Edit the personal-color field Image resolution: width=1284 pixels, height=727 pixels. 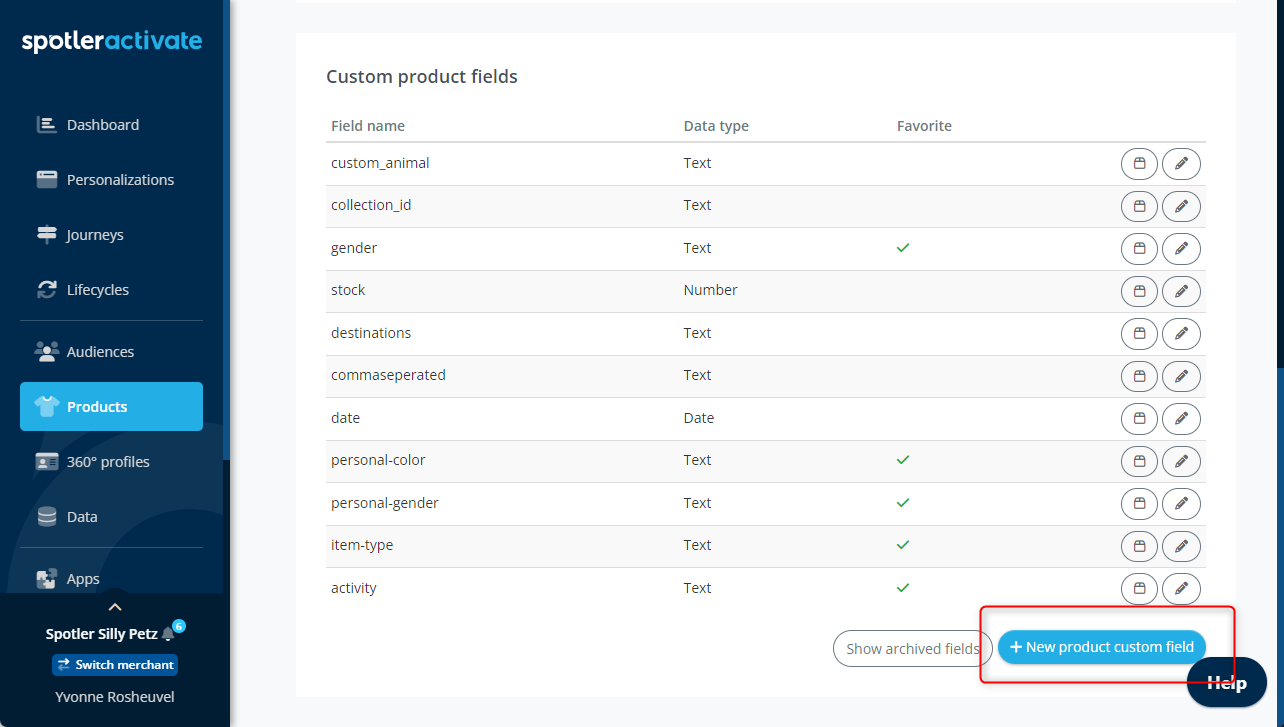[1181, 461]
